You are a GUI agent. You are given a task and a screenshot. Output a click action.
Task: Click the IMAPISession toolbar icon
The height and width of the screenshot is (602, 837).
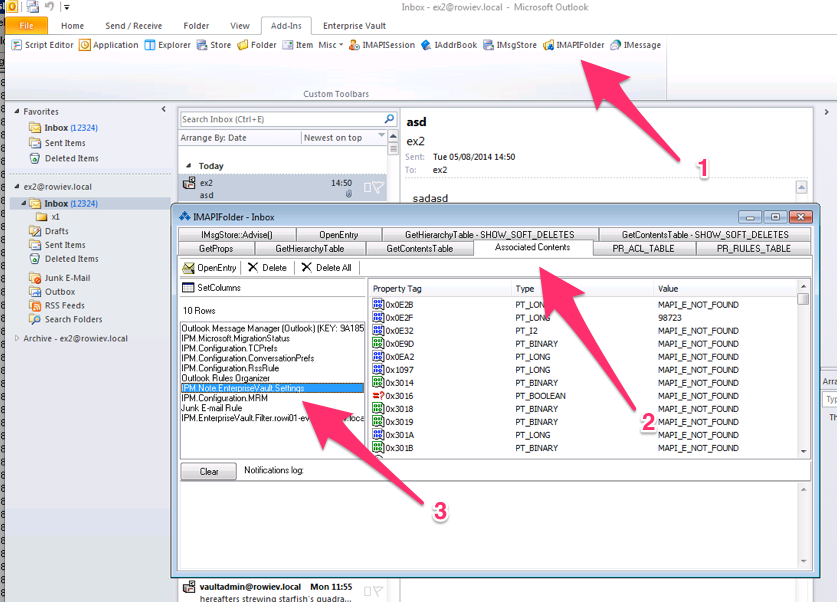tap(382, 45)
